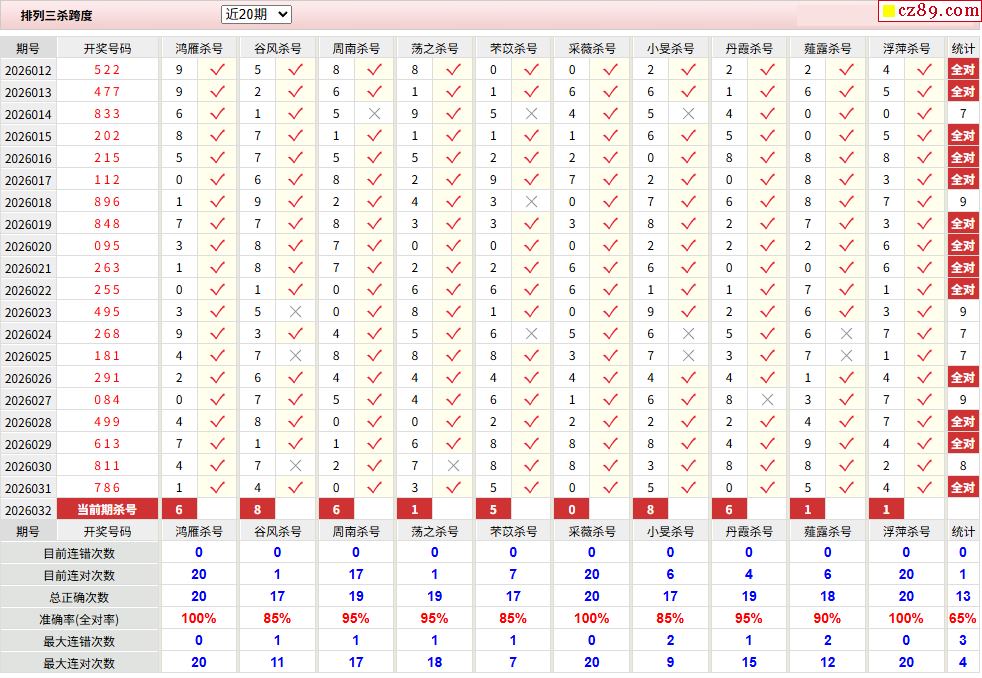
Task: Click the cross mark for 小旻 in row 2026014
Action: point(688,113)
